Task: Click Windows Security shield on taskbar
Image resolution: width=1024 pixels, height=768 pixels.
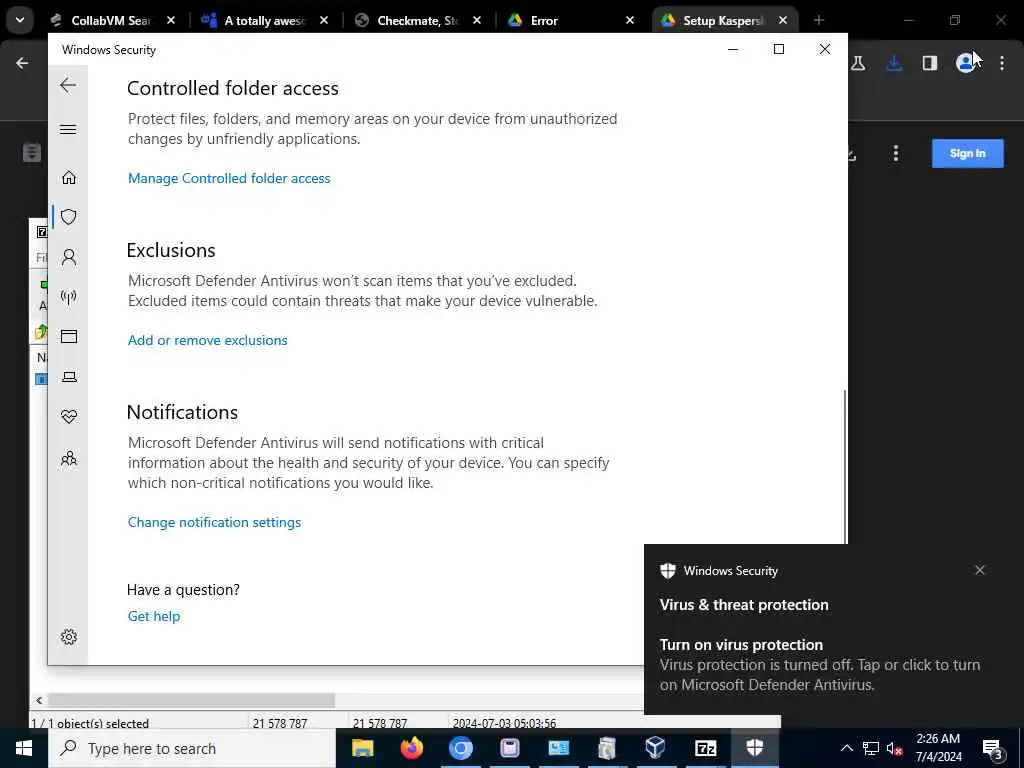Action: pos(754,748)
